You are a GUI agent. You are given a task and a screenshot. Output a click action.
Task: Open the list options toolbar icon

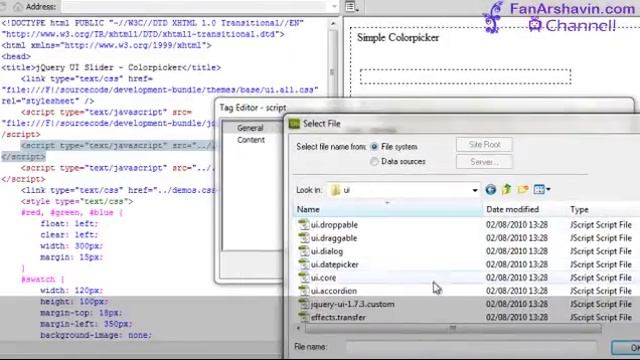[x=352, y=7]
